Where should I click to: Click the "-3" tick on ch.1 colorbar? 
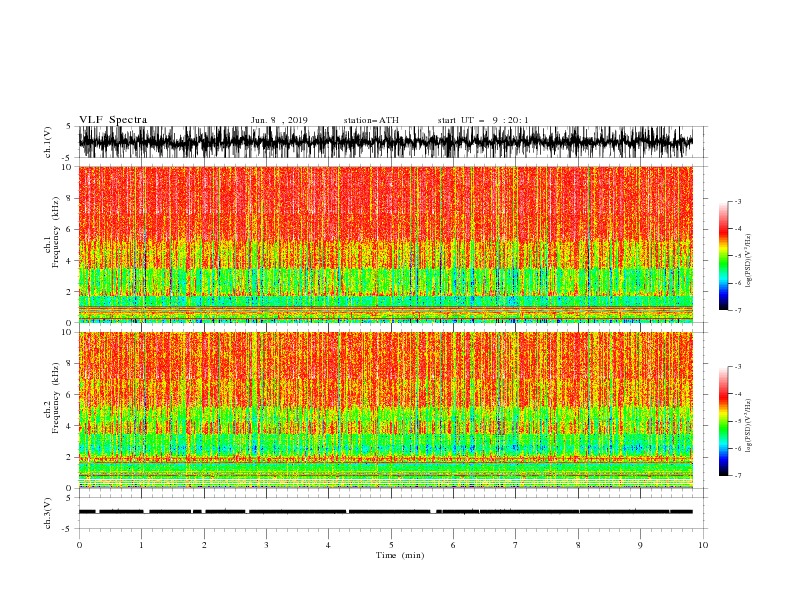click(x=737, y=201)
